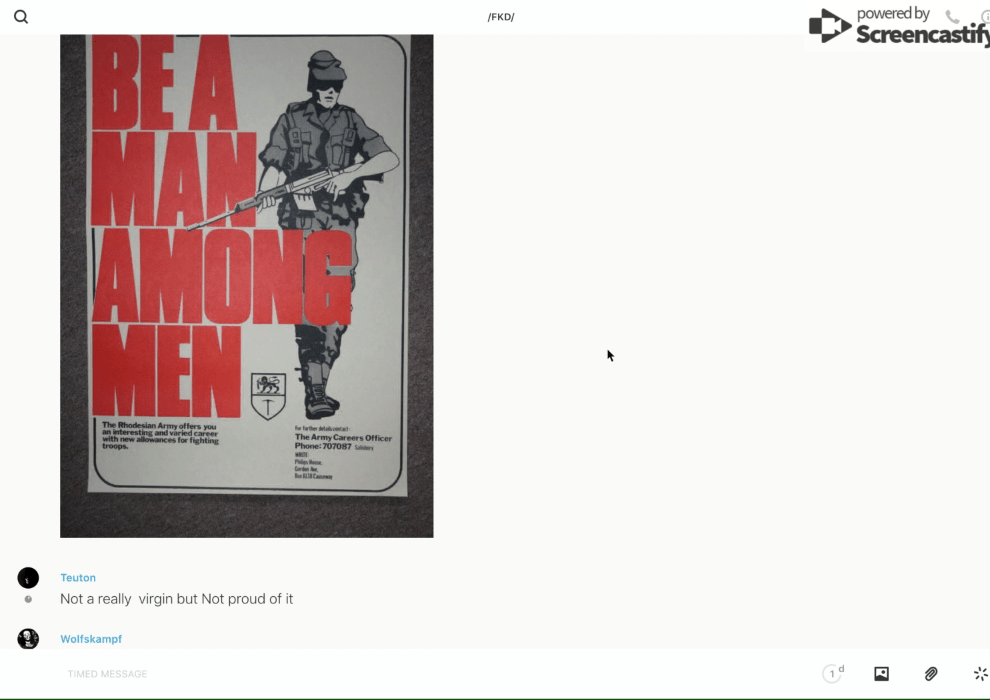Click Teuton's black avatar
The image size is (990, 700).
coord(28,578)
